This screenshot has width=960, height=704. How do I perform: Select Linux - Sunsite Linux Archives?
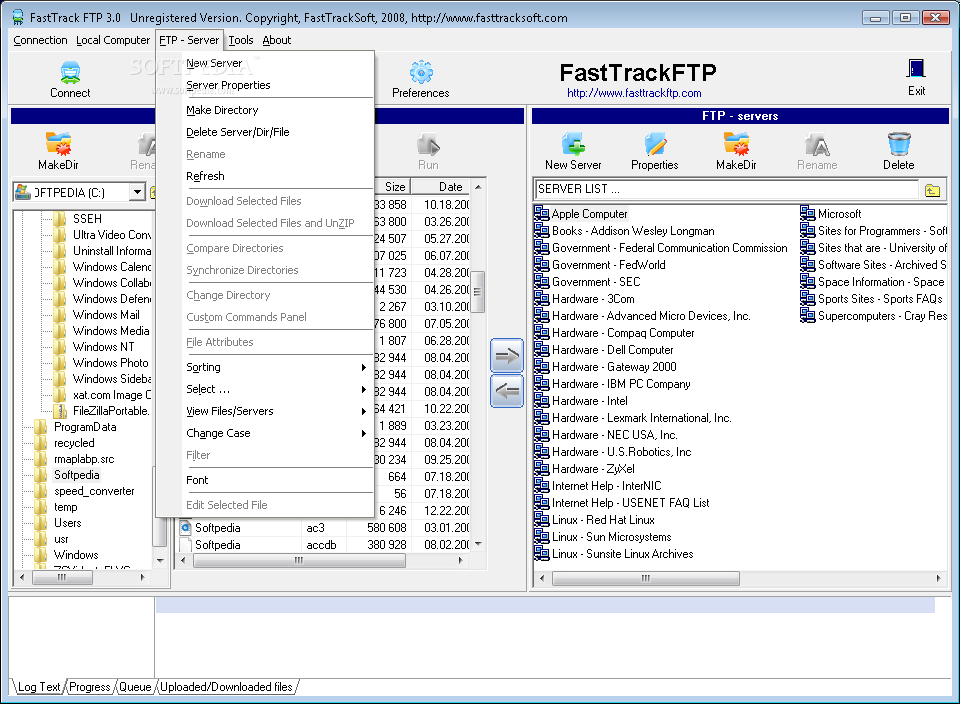(x=613, y=553)
